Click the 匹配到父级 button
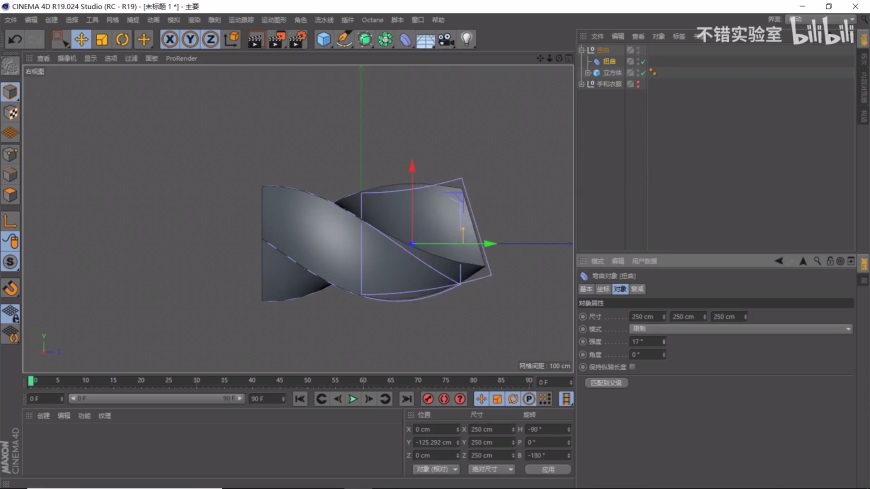Viewport: 870px width, 489px height. point(606,382)
